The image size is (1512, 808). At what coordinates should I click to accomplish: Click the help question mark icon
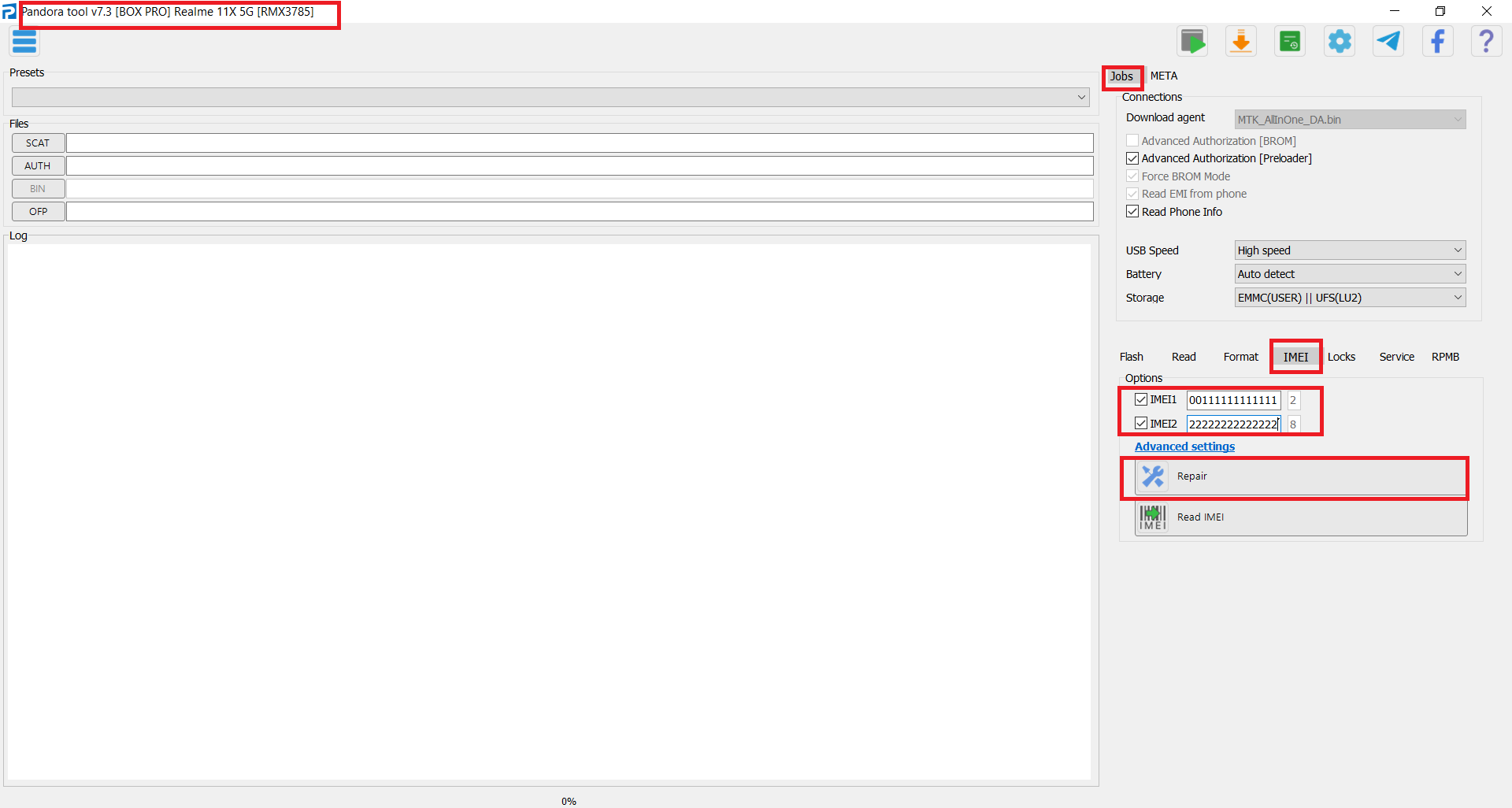tap(1486, 42)
